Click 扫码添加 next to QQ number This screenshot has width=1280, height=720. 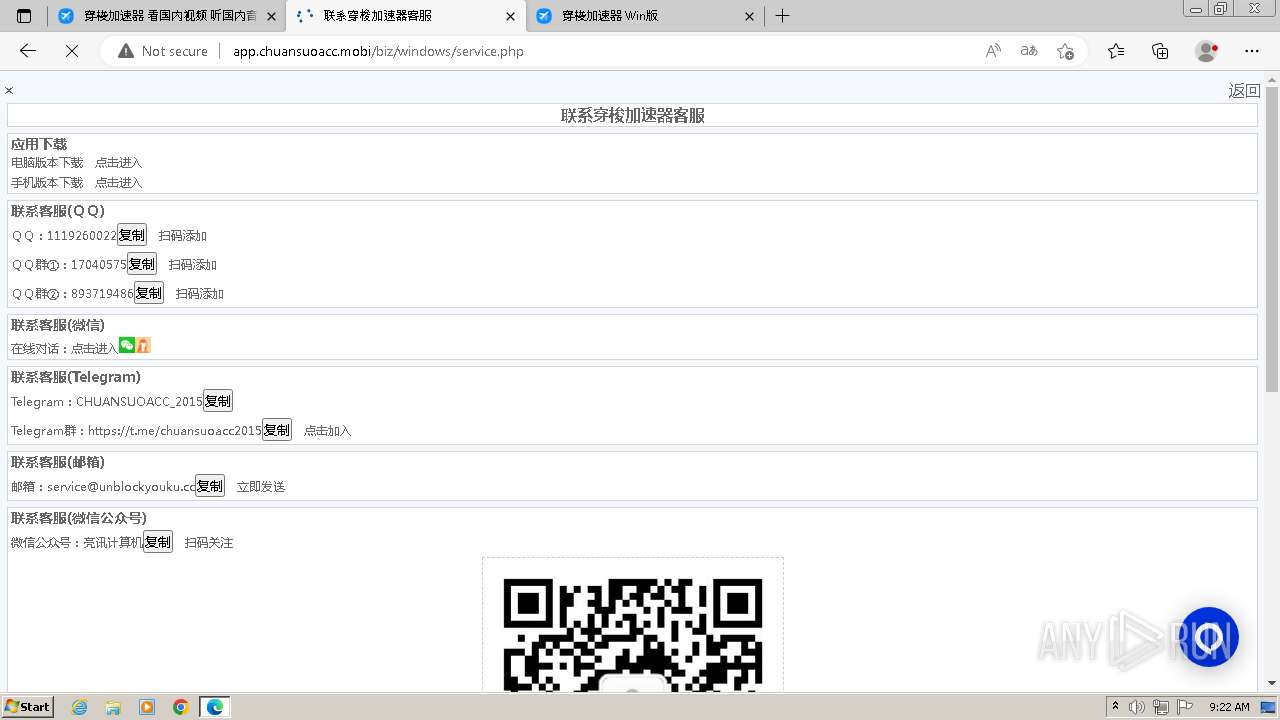[x=182, y=236]
